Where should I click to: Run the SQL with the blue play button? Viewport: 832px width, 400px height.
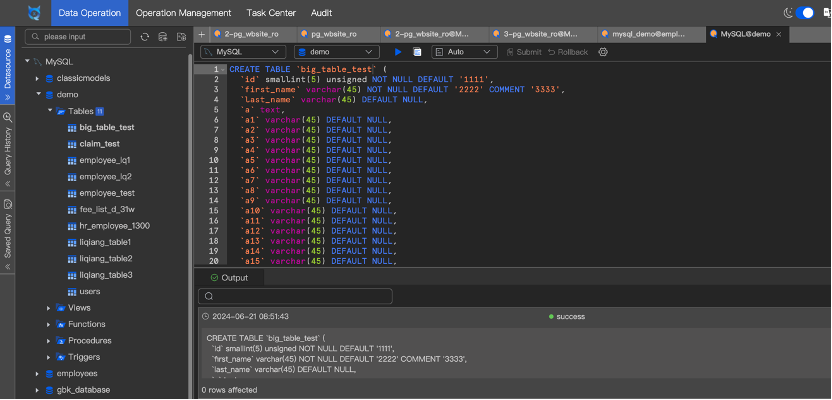(399, 51)
